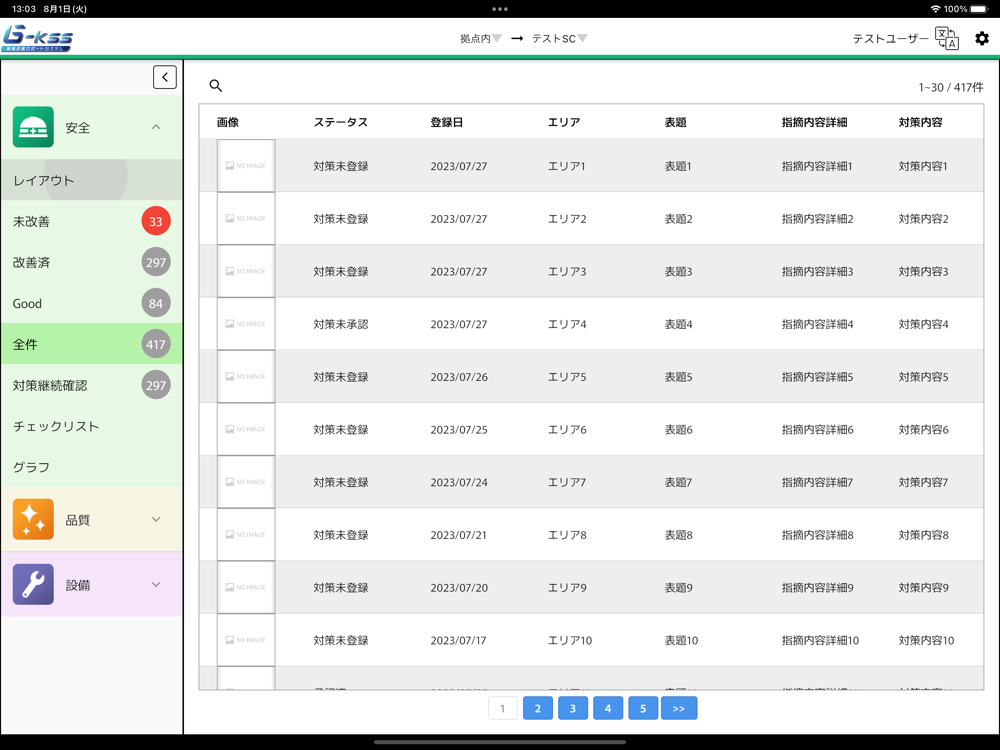Image resolution: width=1000 pixels, height=750 pixels.
Task: Click the date 2023/07/24
Action: tap(459, 483)
